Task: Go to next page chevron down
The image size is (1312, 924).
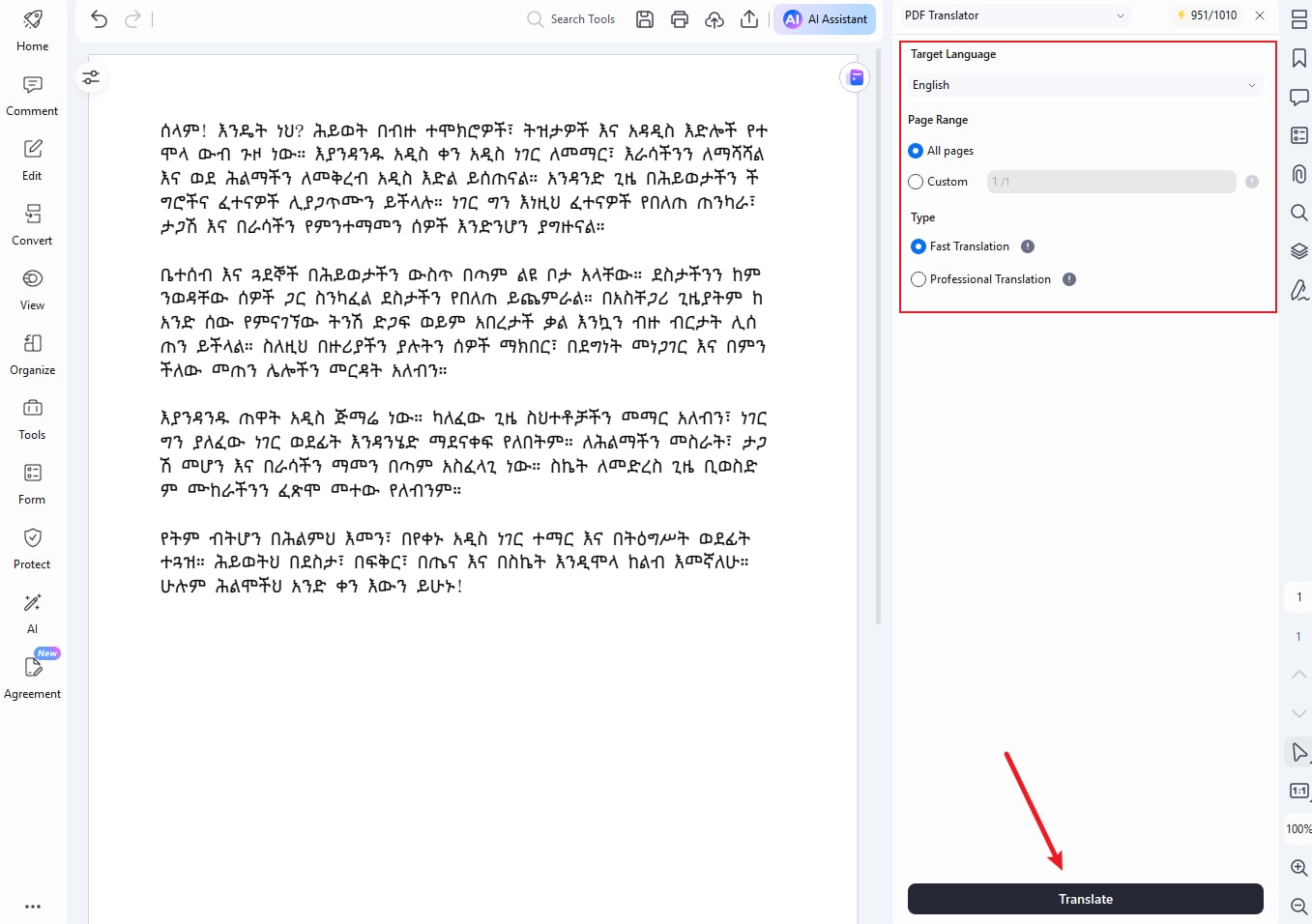Action: click(x=1299, y=713)
